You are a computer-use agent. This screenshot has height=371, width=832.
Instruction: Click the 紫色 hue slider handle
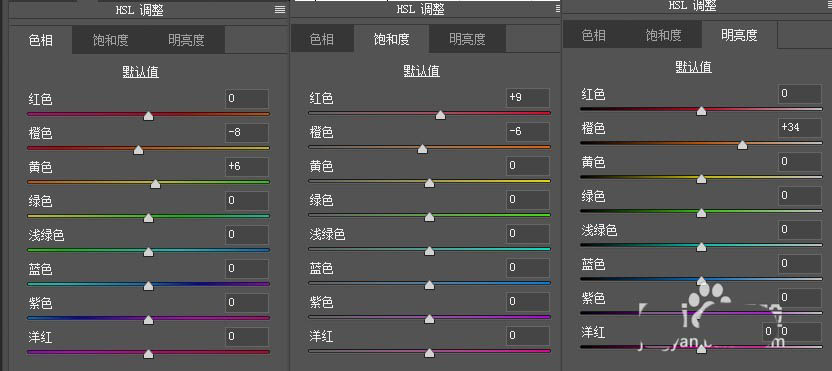tap(149, 320)
